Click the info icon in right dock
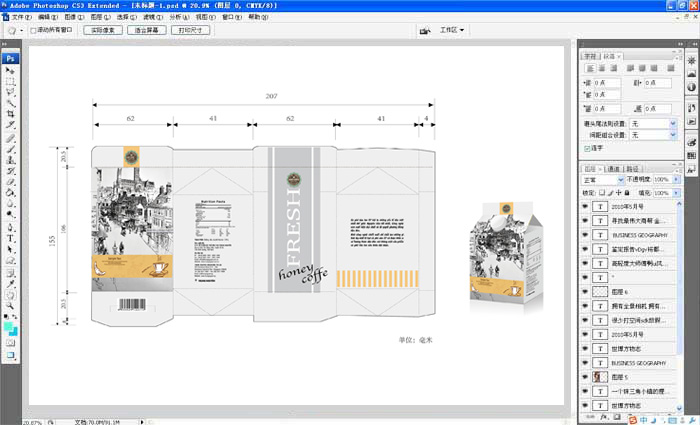 tap(691, 86)
